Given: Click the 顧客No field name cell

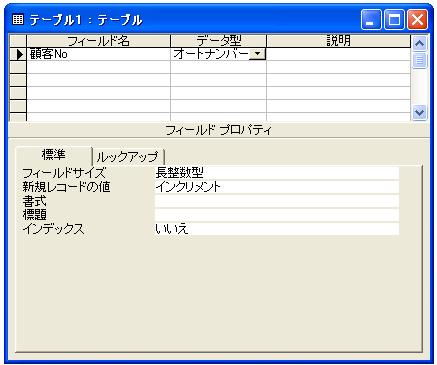Looking at the screenshot, I should tap(98, 54).
